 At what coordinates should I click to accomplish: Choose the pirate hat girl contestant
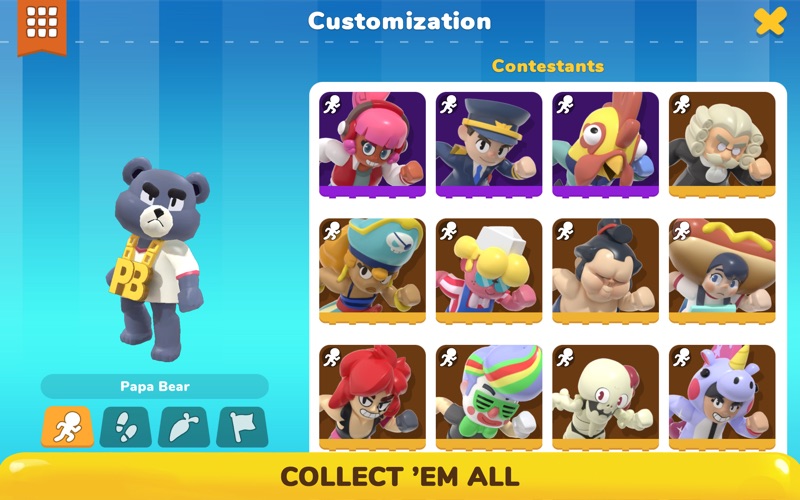tap(372, 271)
